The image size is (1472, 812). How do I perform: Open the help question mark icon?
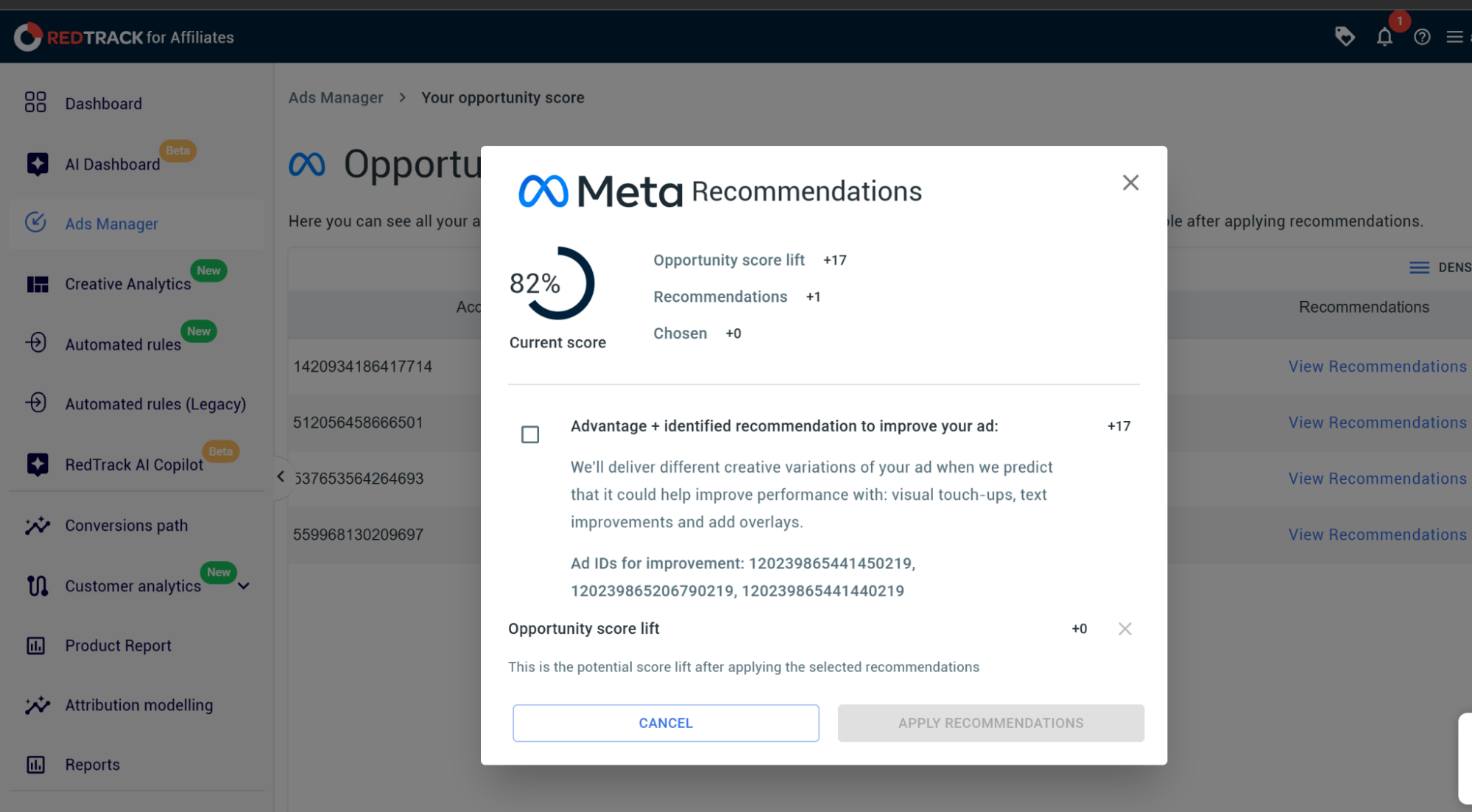[x=1422, y=37]
